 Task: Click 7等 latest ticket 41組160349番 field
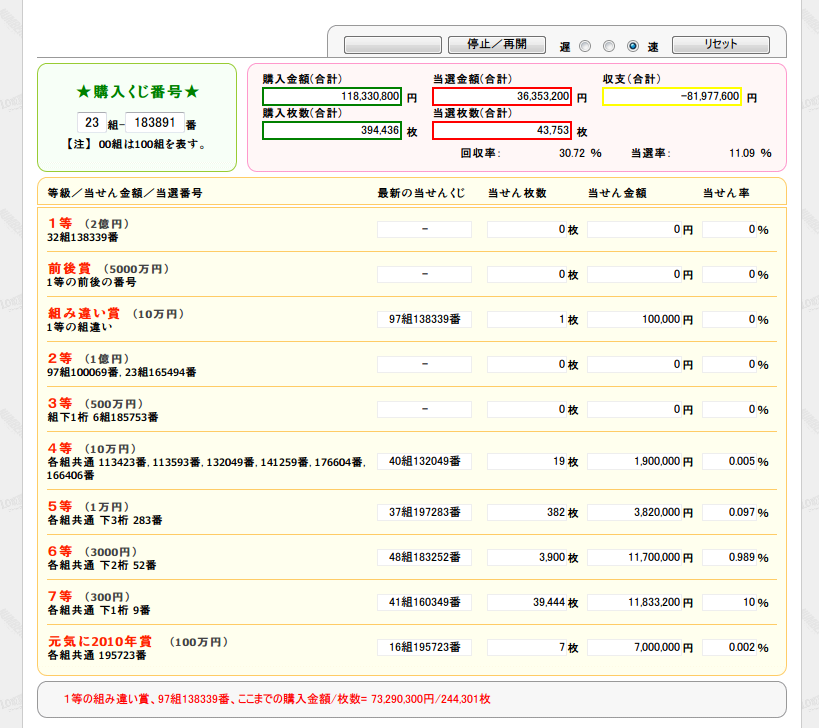pyautogui.click(x=425, y=603)
